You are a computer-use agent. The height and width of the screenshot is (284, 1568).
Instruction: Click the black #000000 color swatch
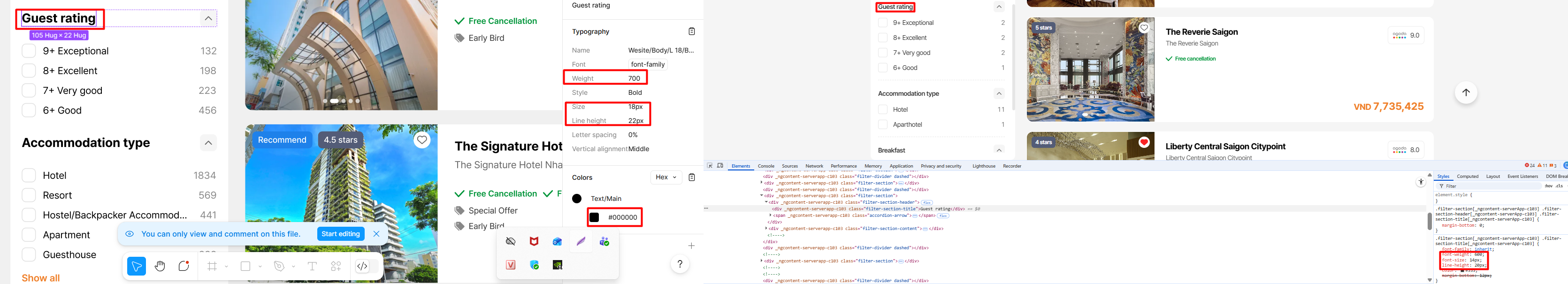pos(594,217)
